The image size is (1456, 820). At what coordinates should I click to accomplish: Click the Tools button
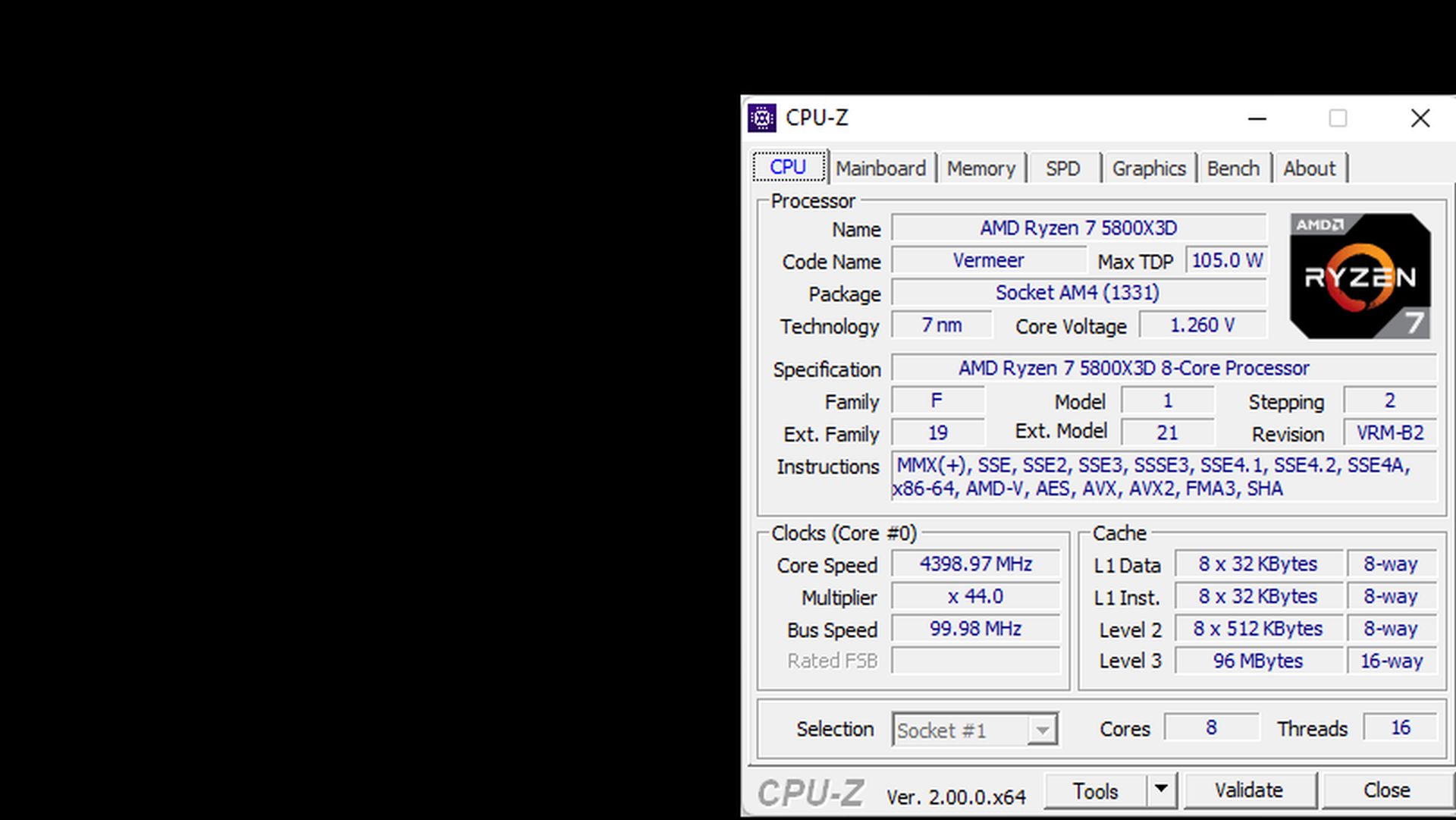coord(1096,790)
